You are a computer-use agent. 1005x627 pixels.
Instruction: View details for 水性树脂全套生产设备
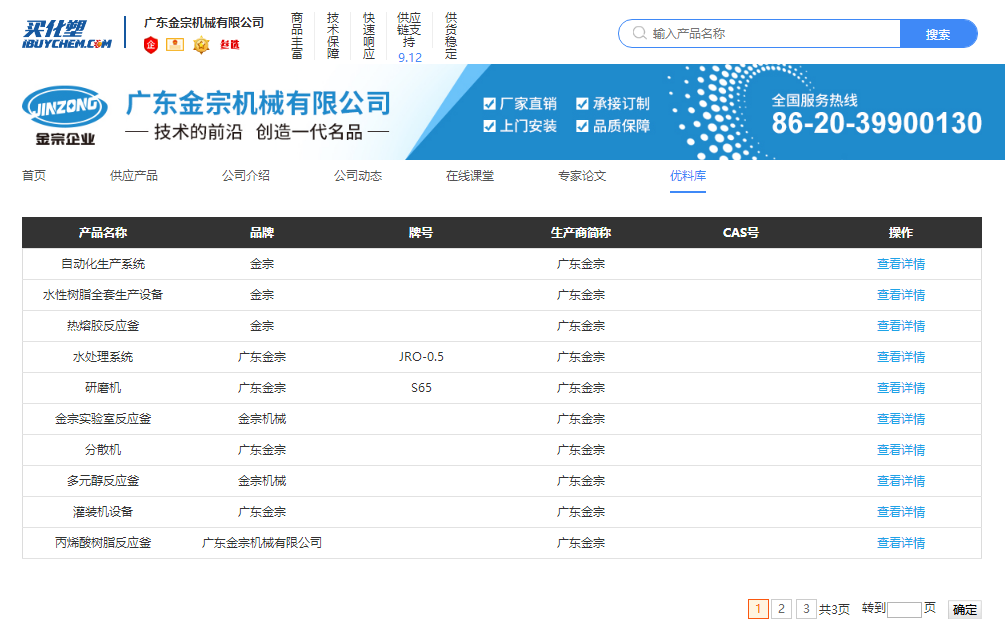point(901,295)
